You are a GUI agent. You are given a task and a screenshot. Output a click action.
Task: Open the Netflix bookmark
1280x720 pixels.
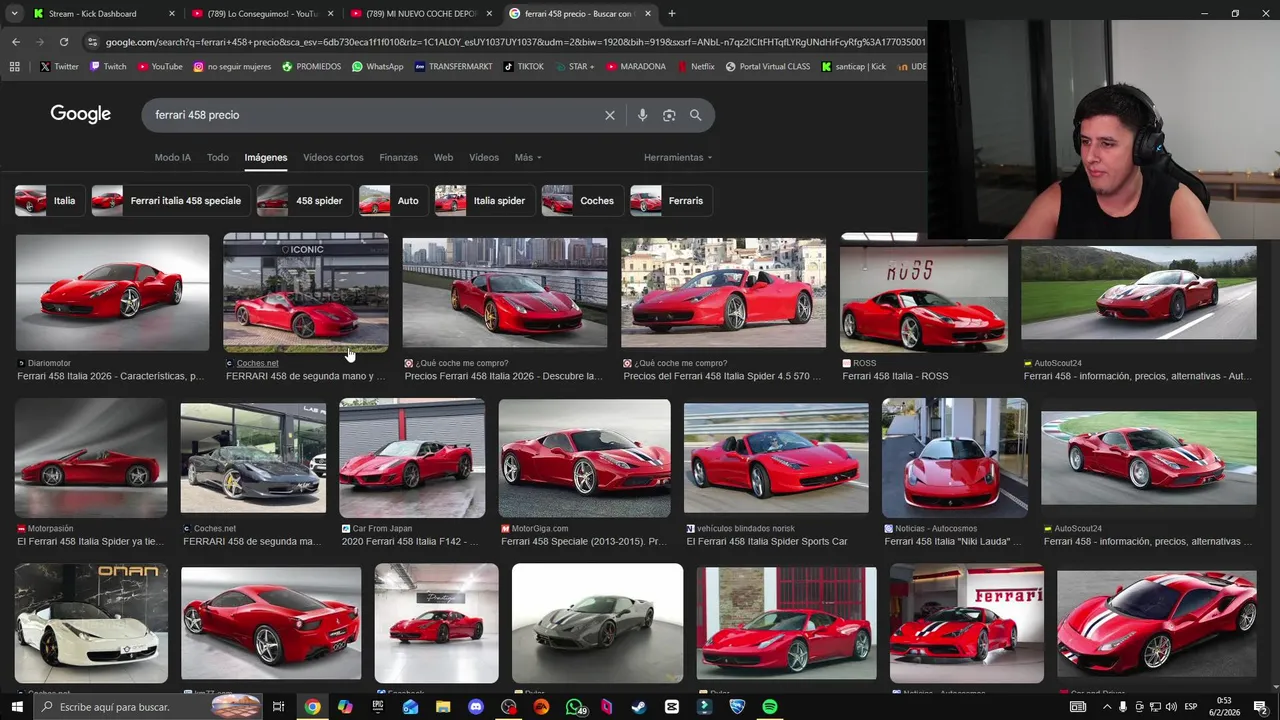click(x=696, y=67)
